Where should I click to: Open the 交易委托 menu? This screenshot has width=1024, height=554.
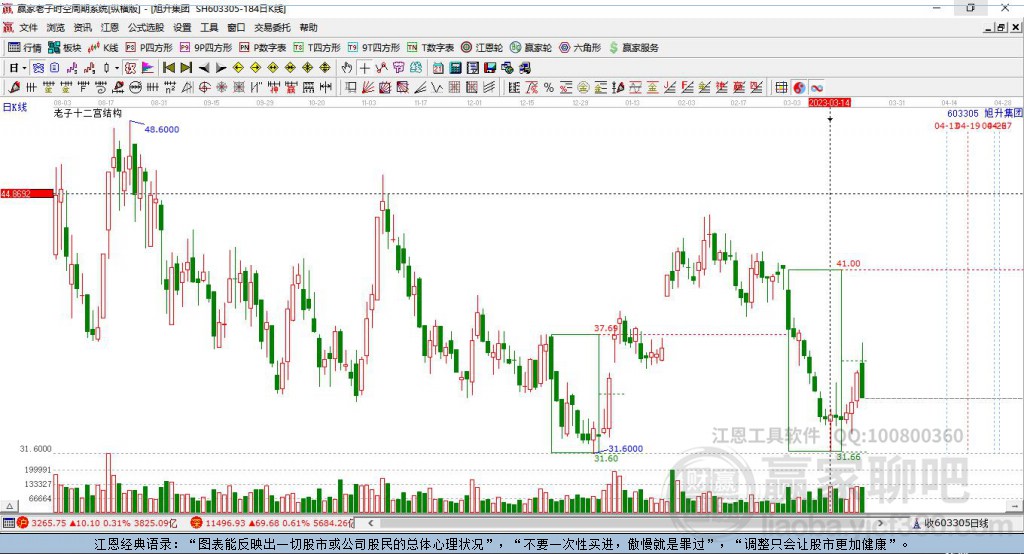[272, 27]
